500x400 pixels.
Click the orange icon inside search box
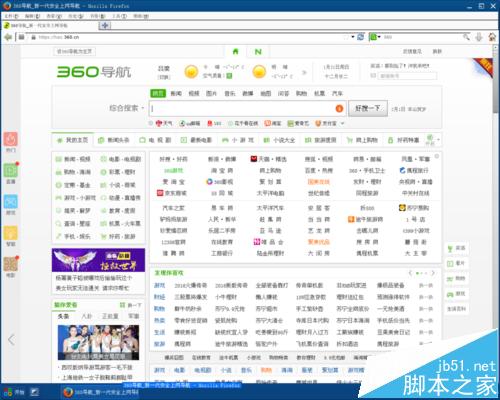339,108
